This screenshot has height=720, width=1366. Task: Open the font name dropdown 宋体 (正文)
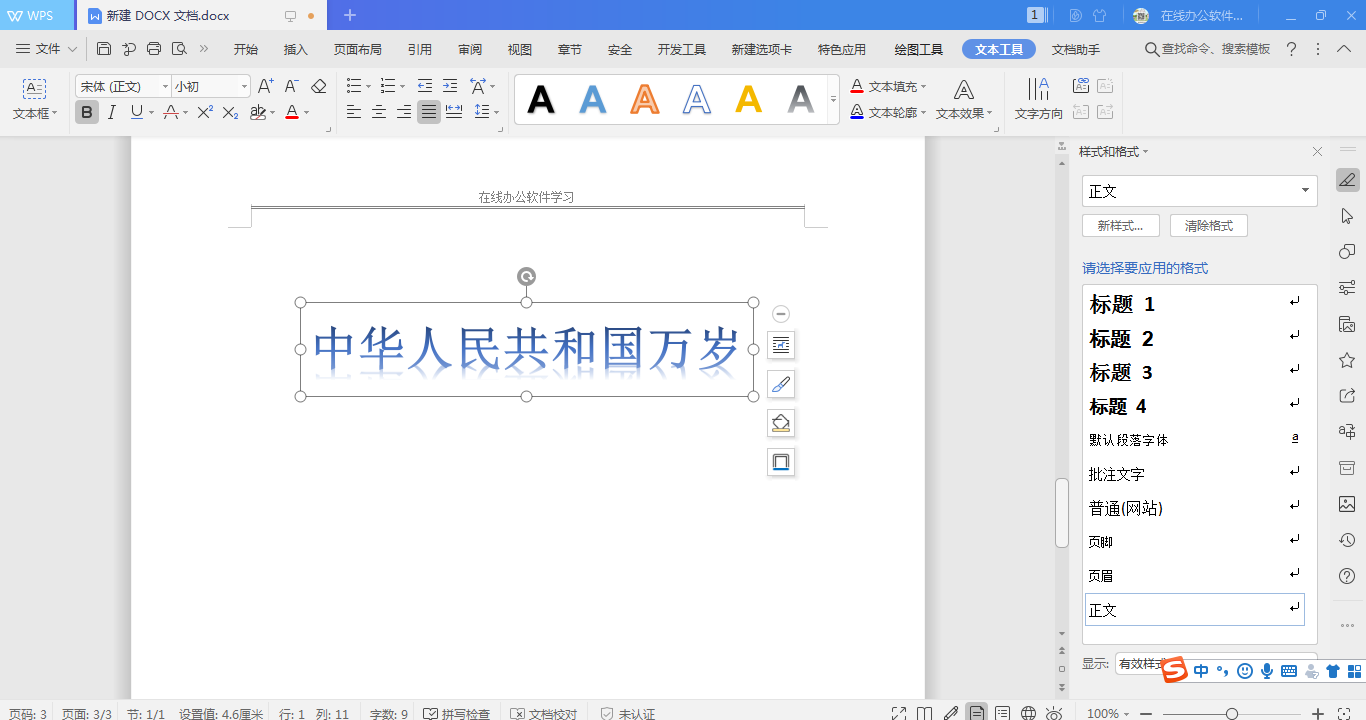click(x=123, y=87)
